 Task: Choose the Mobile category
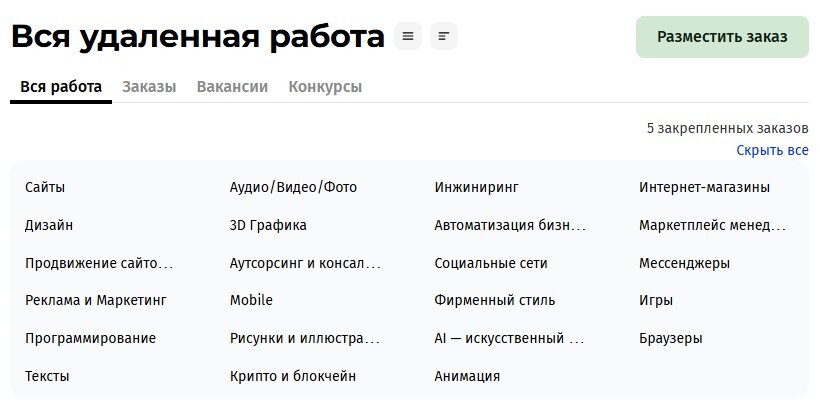pyautogui.click(x=251, y=300)
